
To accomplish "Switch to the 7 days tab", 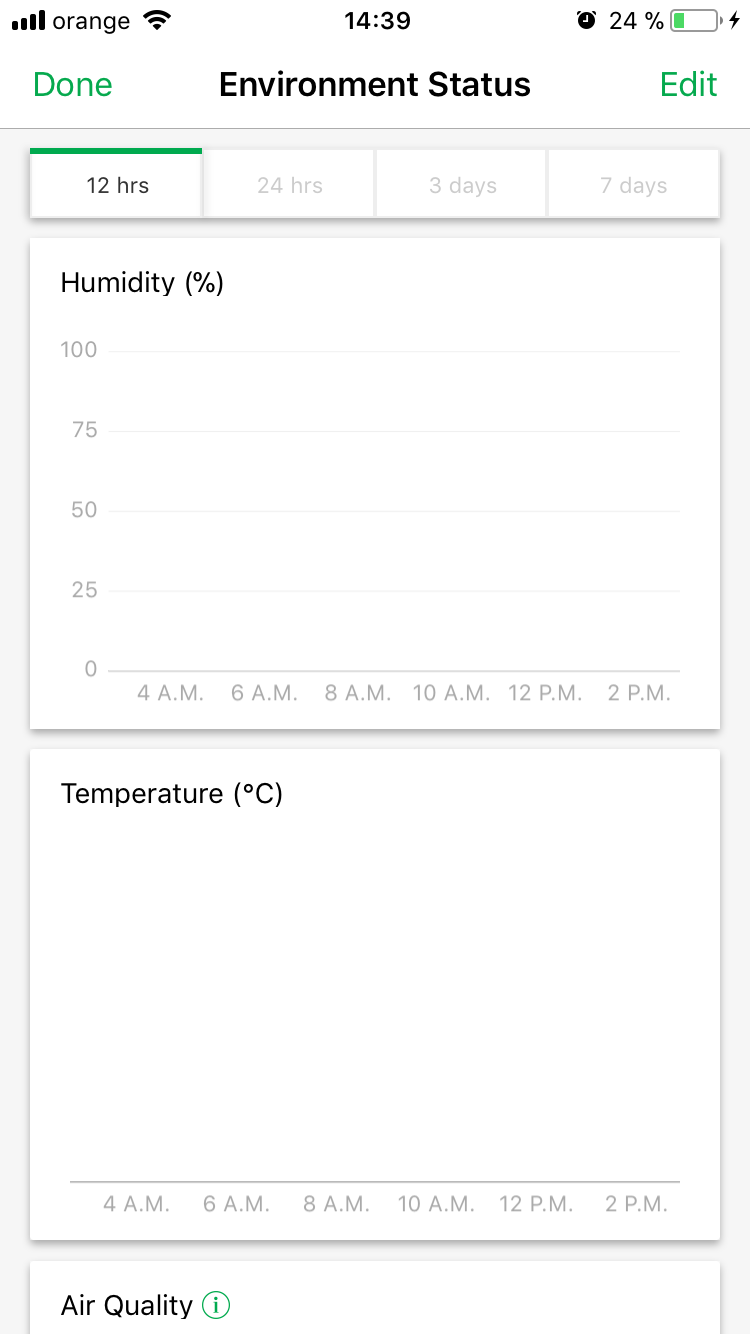I will [634, 185].
